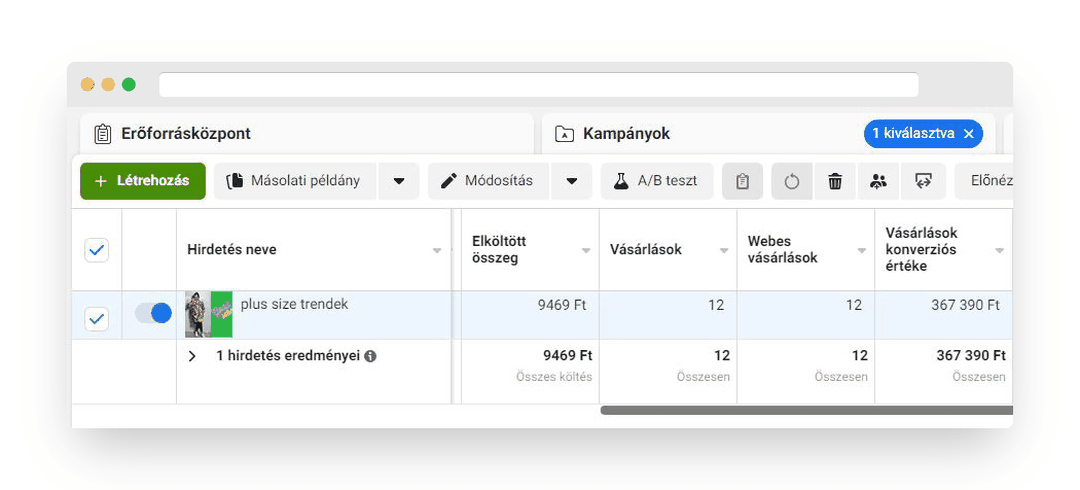
Task: Open the Kampányok tab
Action: [769, 134]
